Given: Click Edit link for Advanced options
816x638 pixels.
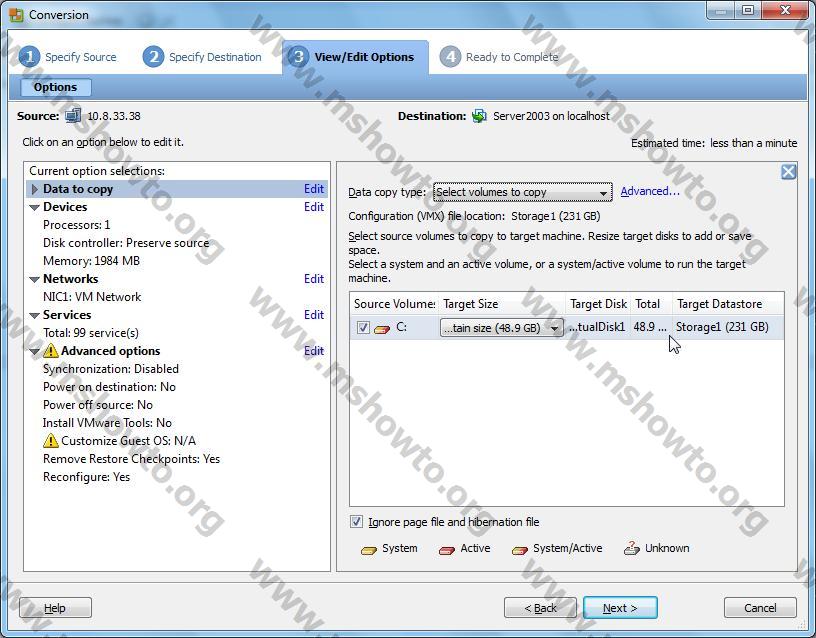Looking at the screenshot, I should pyautogui.click(x=314, y=351).
